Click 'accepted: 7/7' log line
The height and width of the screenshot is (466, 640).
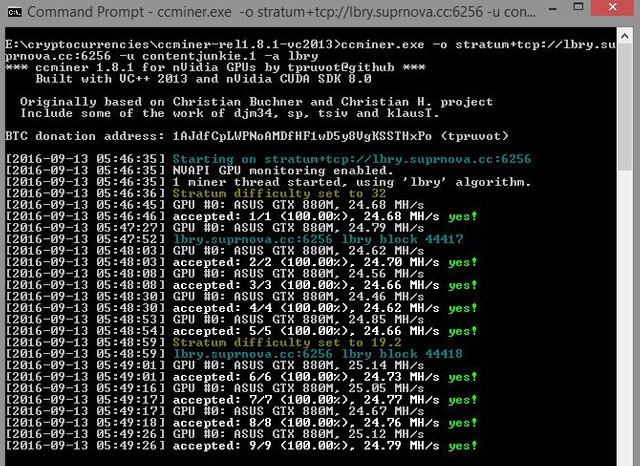[x=241, y=400]
